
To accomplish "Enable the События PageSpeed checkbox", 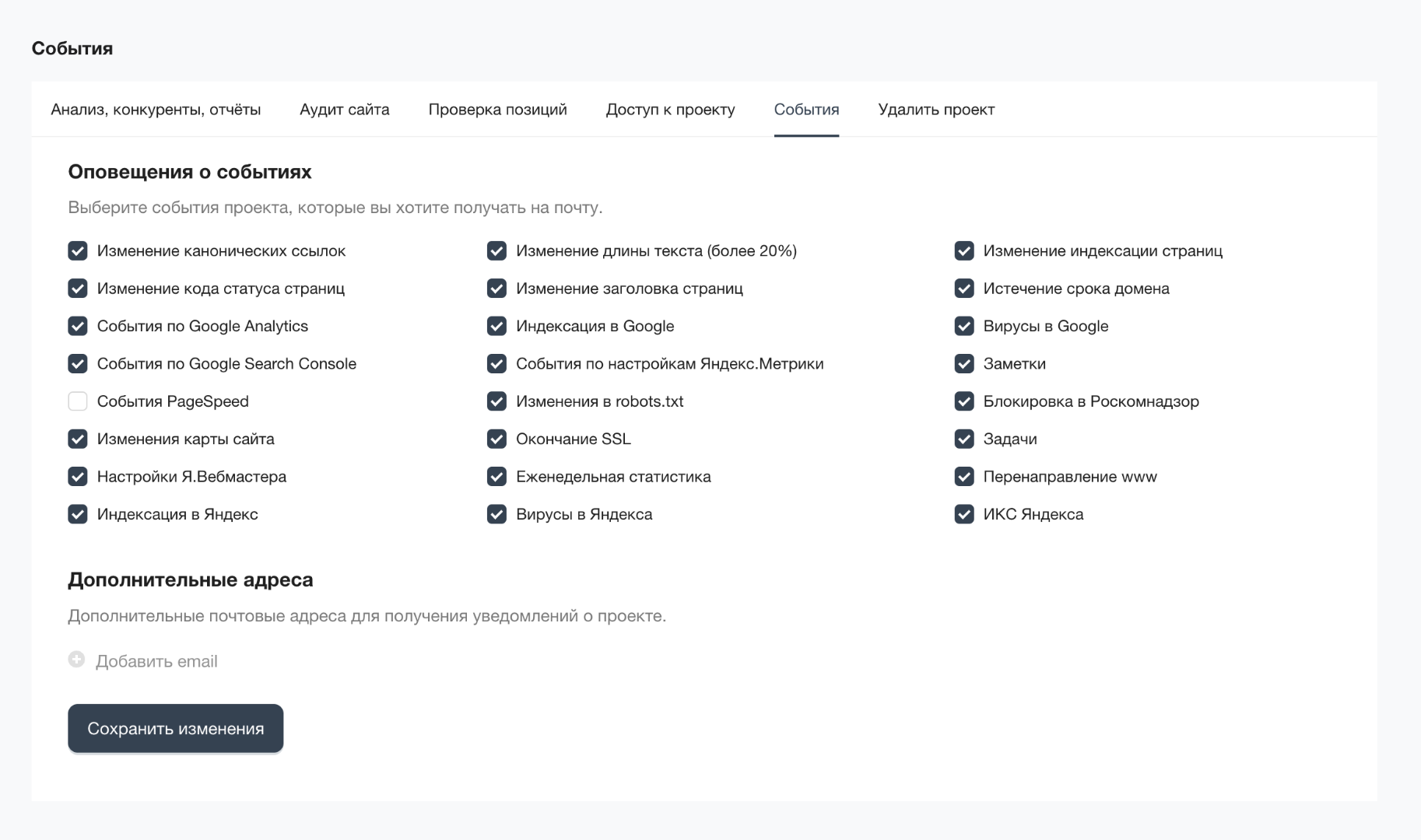I will point(78,401).
